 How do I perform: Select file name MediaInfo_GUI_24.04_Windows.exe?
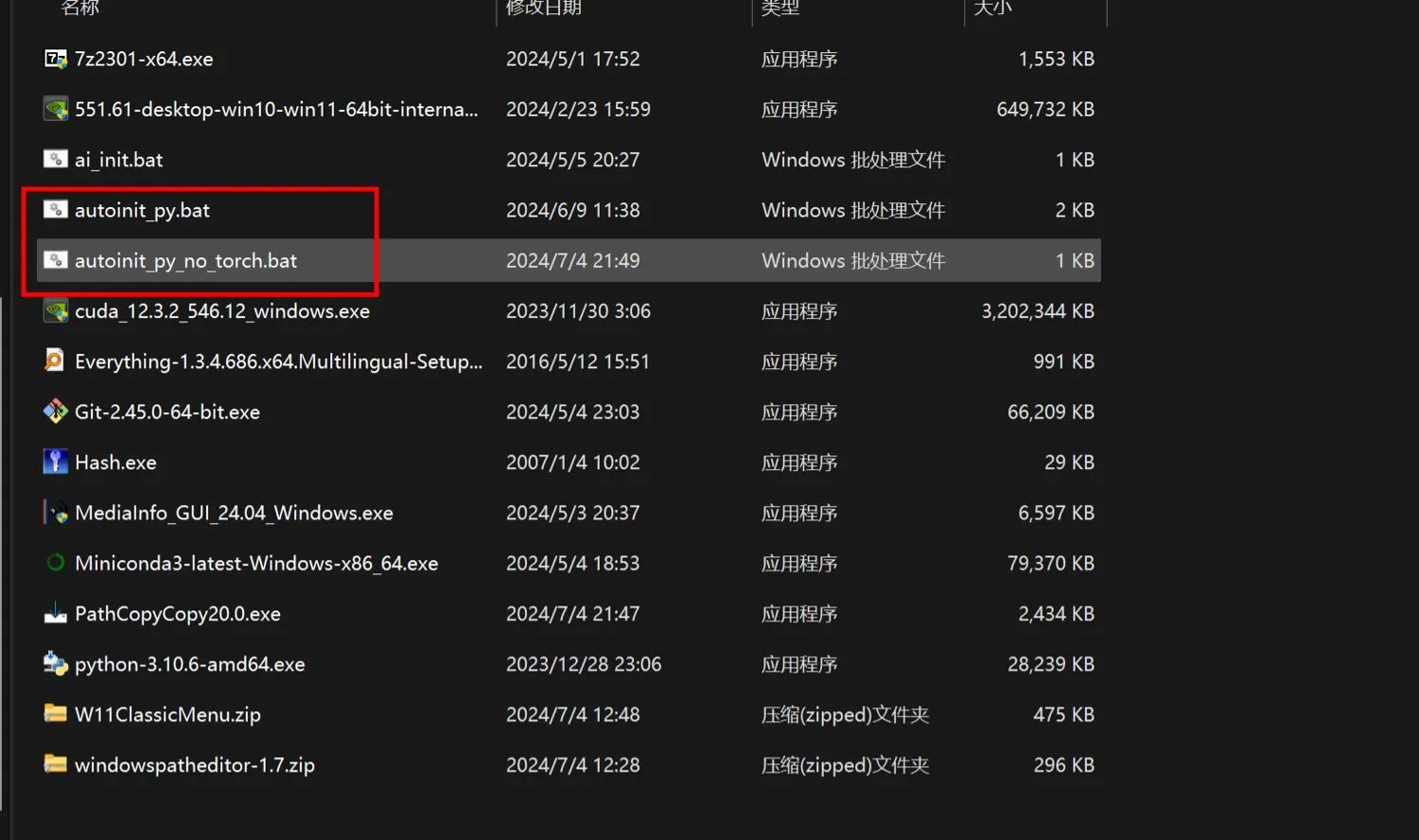click(234, 513)
